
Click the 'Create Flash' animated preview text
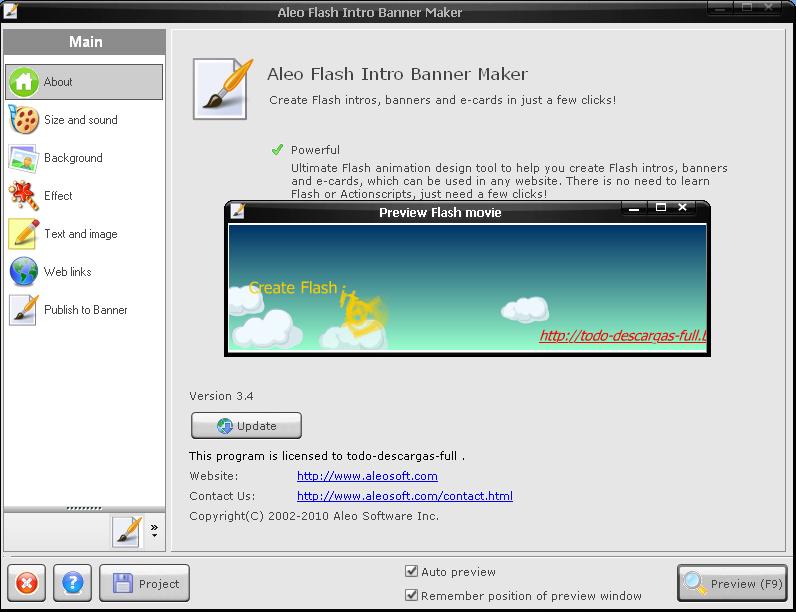(x=293, y=288)
